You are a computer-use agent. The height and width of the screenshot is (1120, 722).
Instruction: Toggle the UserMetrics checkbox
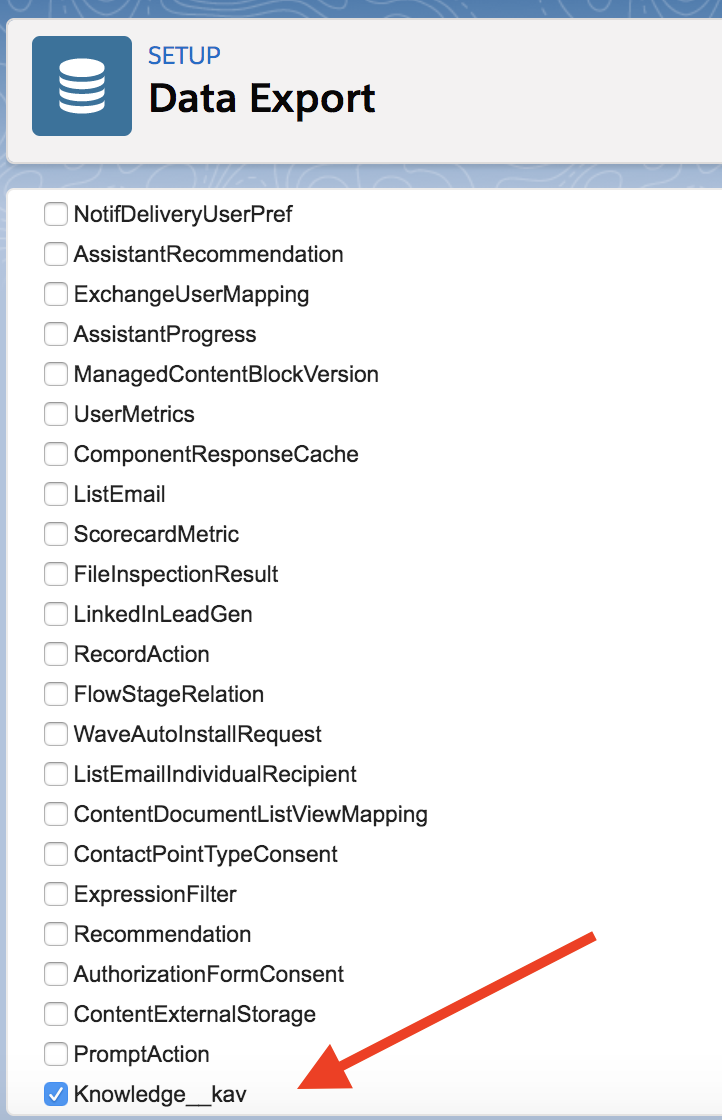click(x=56, y=414)
